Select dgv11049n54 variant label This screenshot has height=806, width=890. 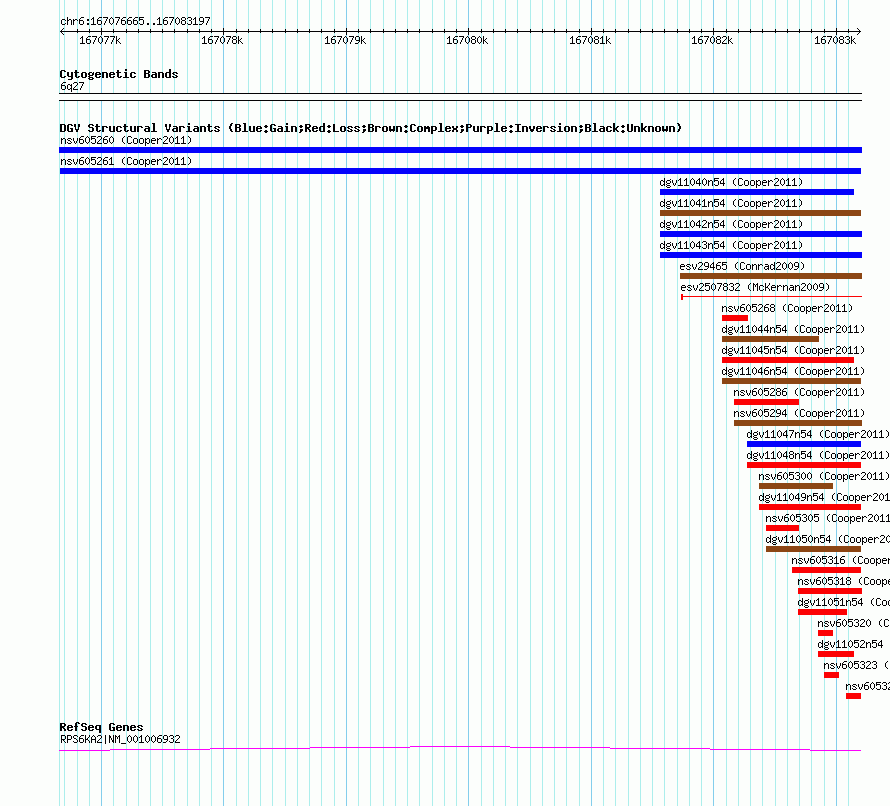click(824, 497)
